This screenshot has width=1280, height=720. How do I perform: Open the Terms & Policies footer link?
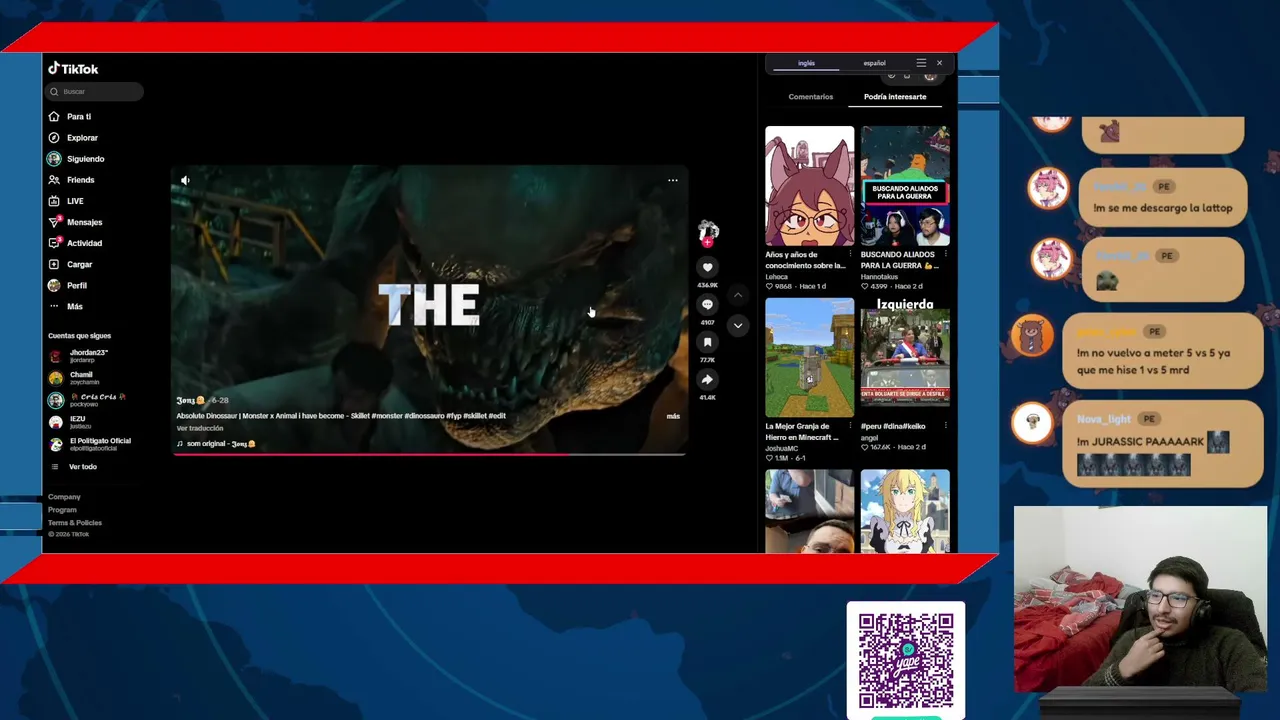point(75,523)
